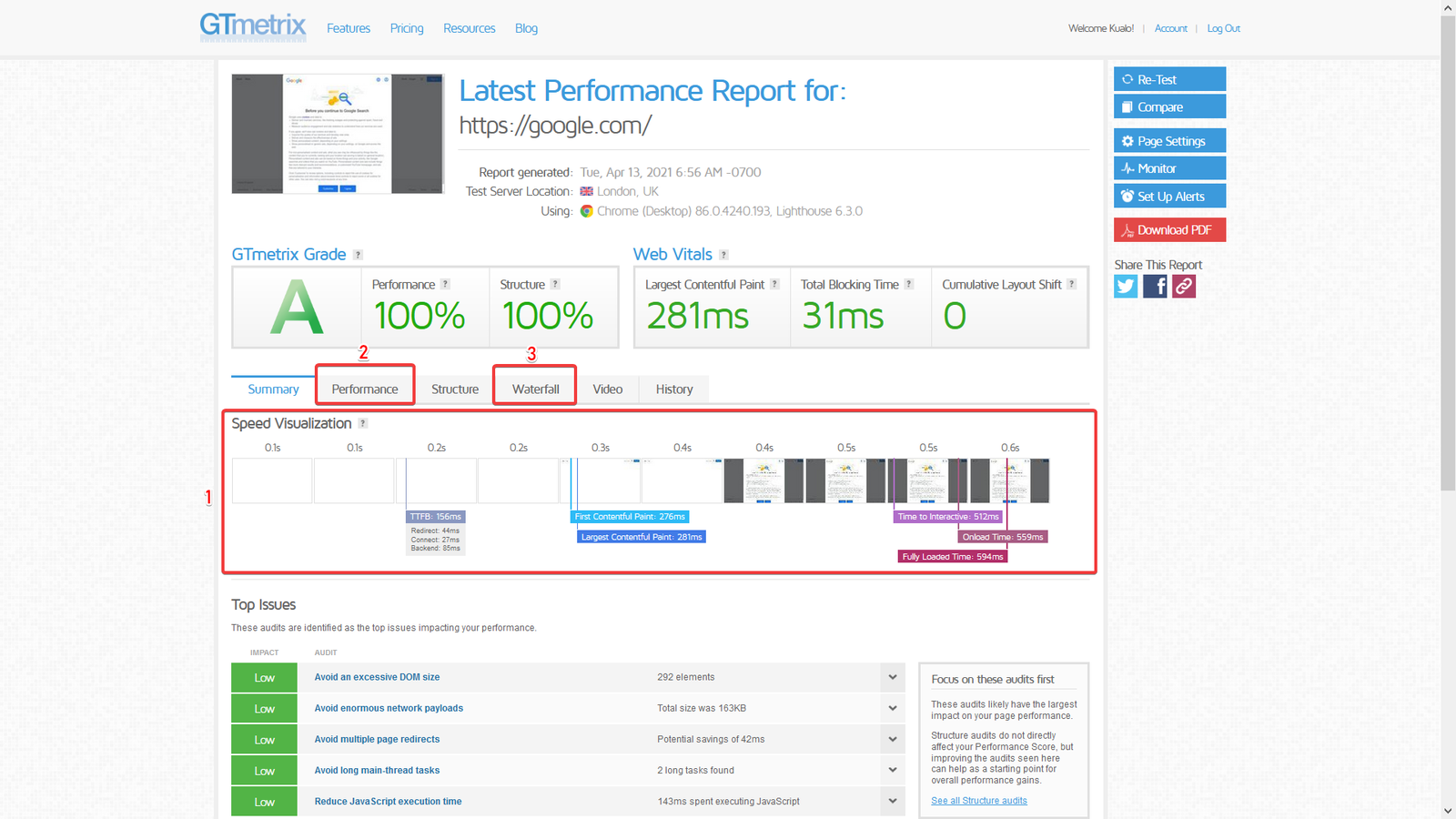Click Time to Interactive: 512ms marker
Image resolution: width=1456 pixels, height=819 pixels.
pyautogui.click(x=948, y=517)
